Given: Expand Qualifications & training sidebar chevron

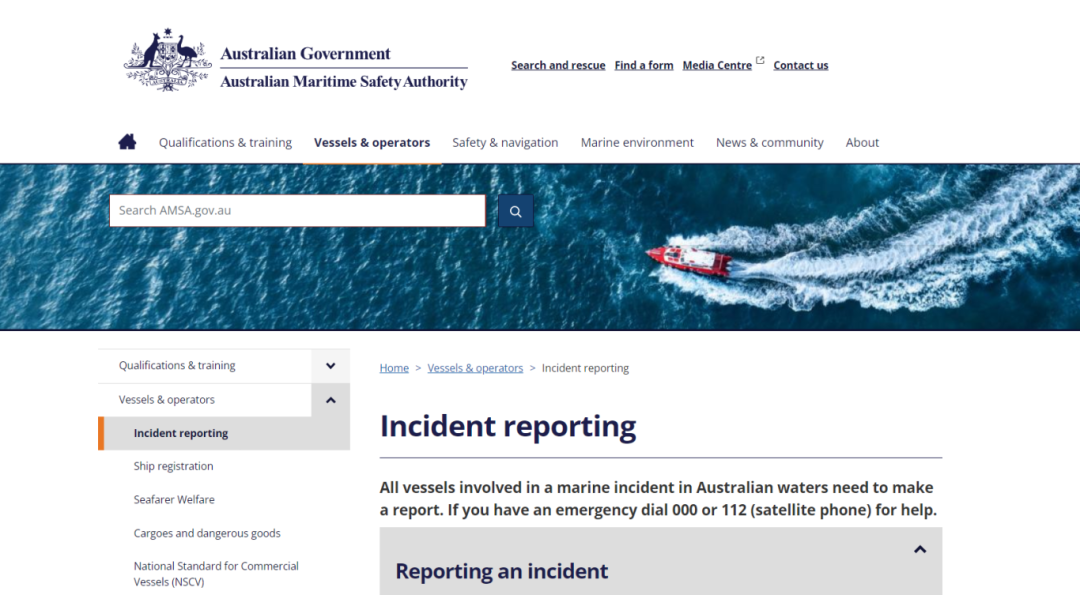Looking at the screenshot, I should point(331,366).
